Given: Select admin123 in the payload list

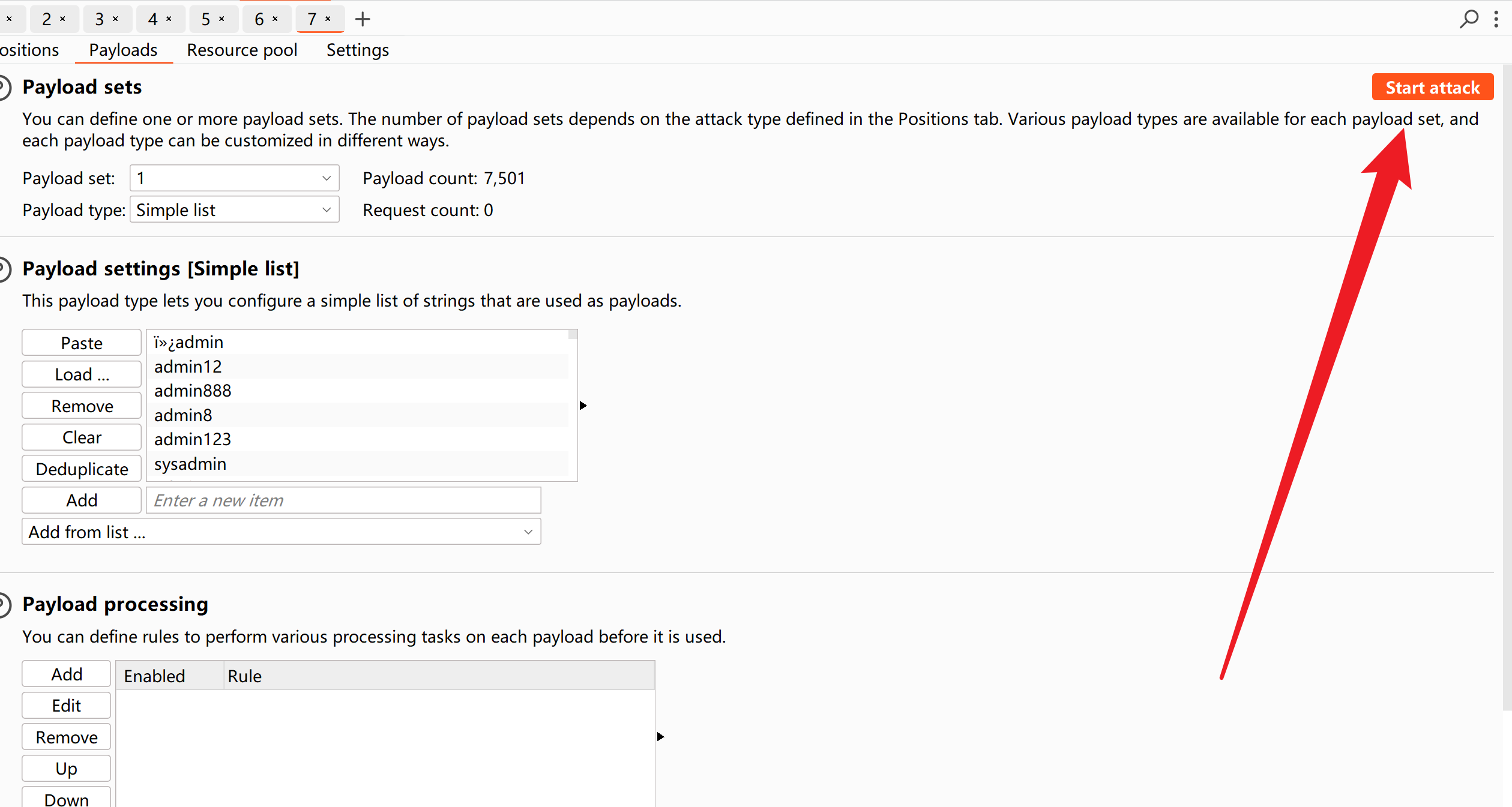Looking at the screenshot, I should click(193, 439).
